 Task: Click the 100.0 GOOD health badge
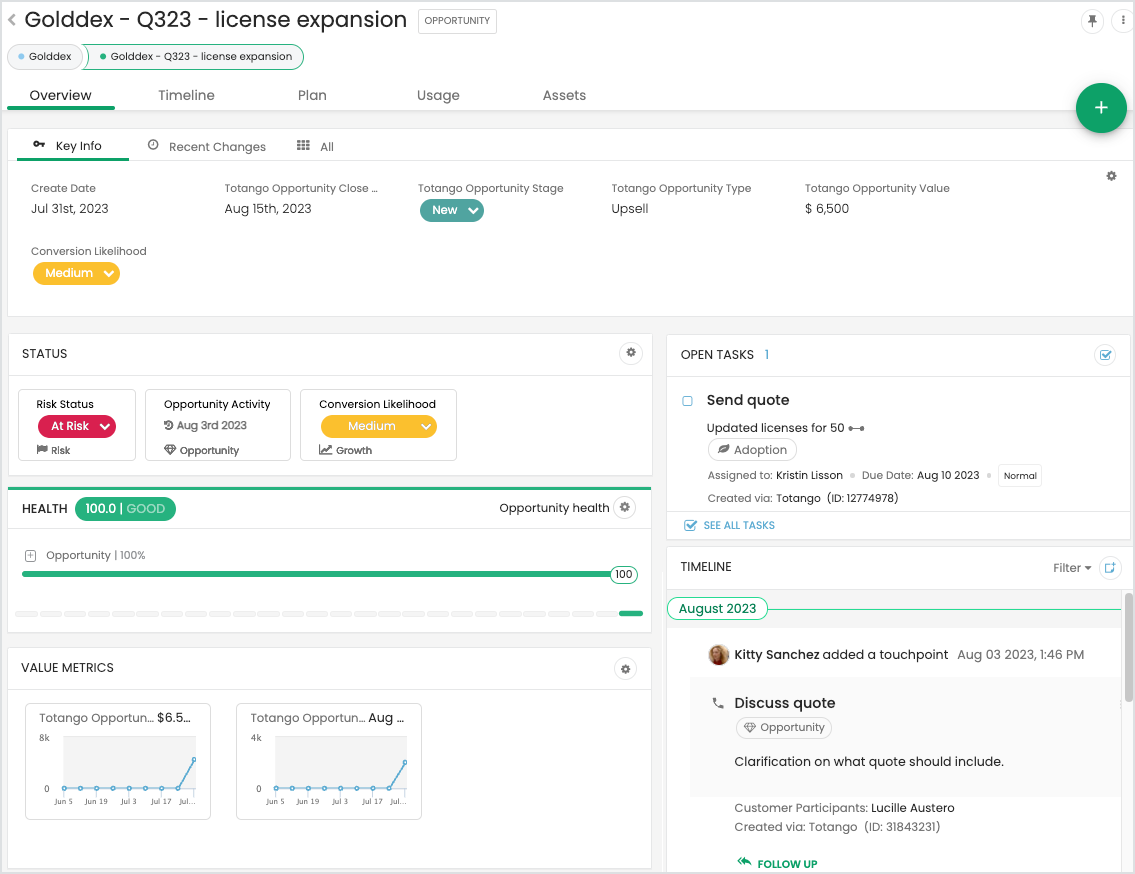(125, 509)
